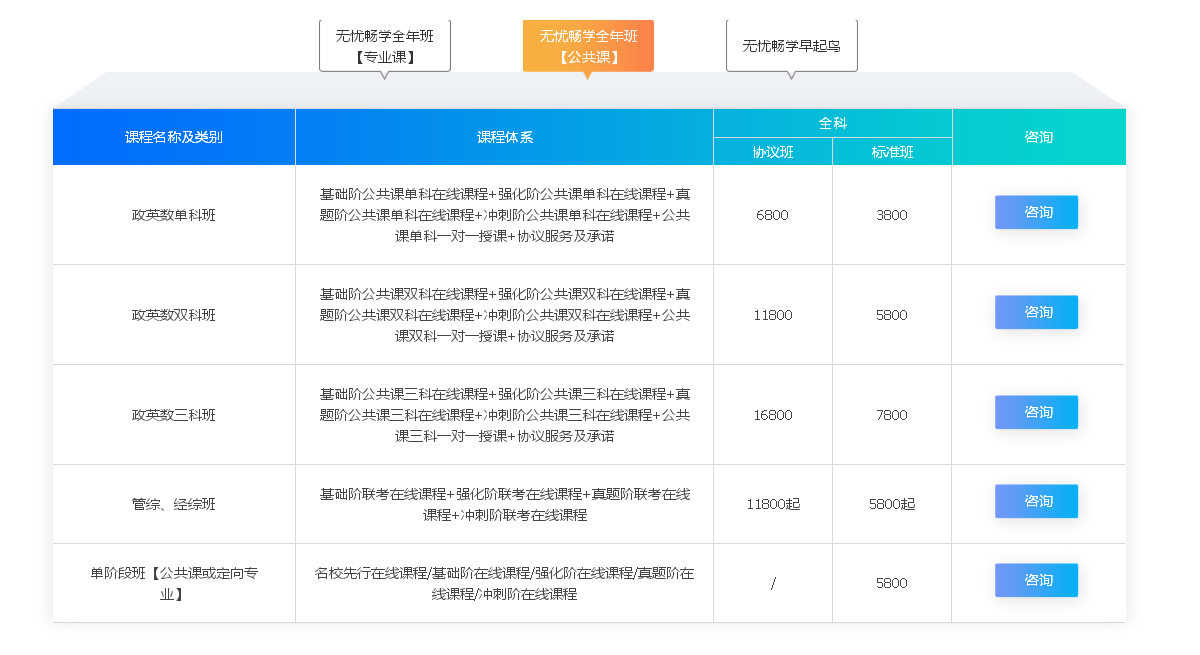Select the 课程体系 column header
This screenshot has width=1200, height=655.
(x=503, y=137)
